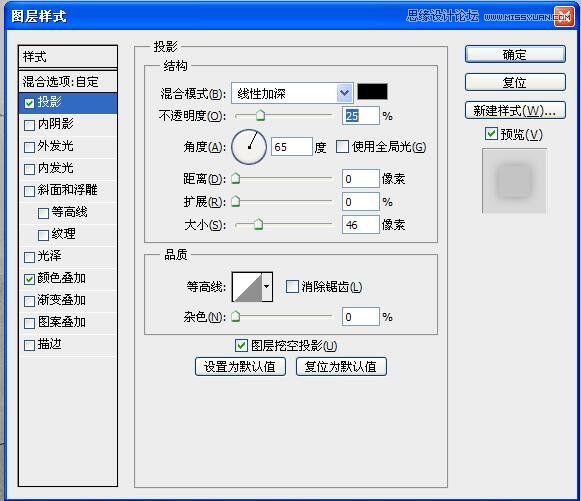Click the 杂色 value field

tap(361, 317)
